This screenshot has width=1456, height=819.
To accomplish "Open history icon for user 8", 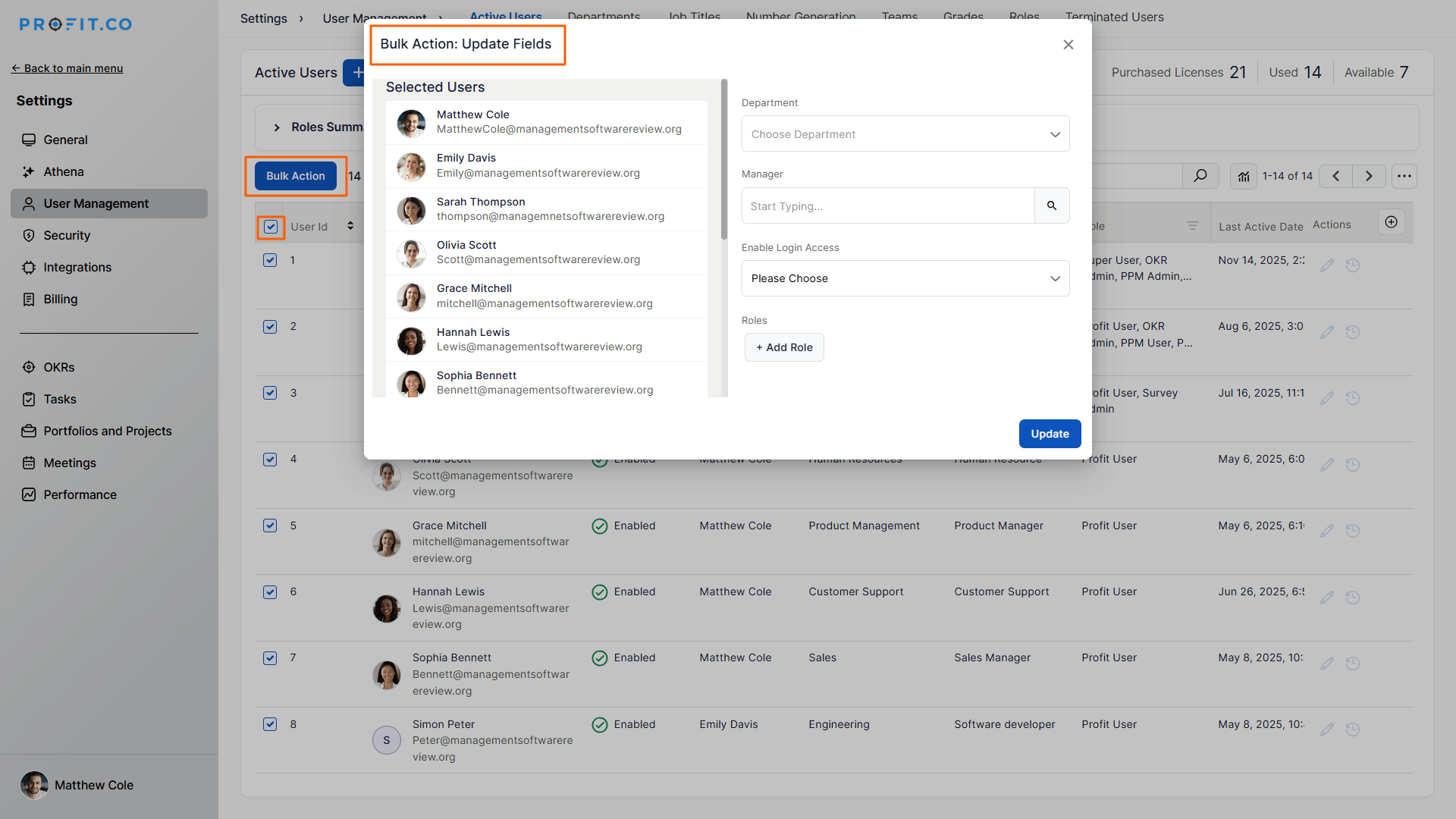I will (1353, 730).
